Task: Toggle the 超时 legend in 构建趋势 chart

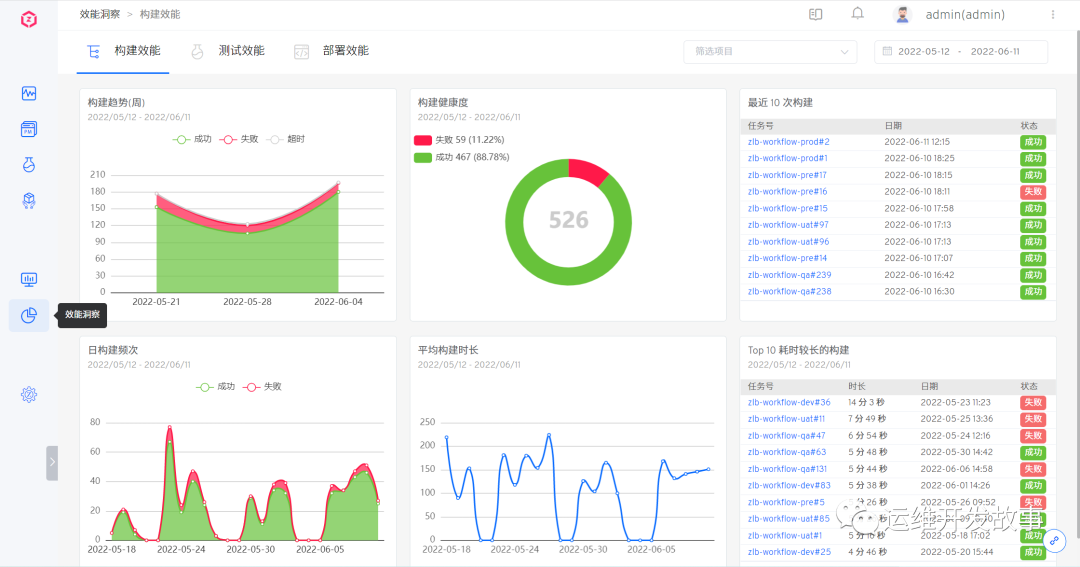Action: (x=286, y=139)
